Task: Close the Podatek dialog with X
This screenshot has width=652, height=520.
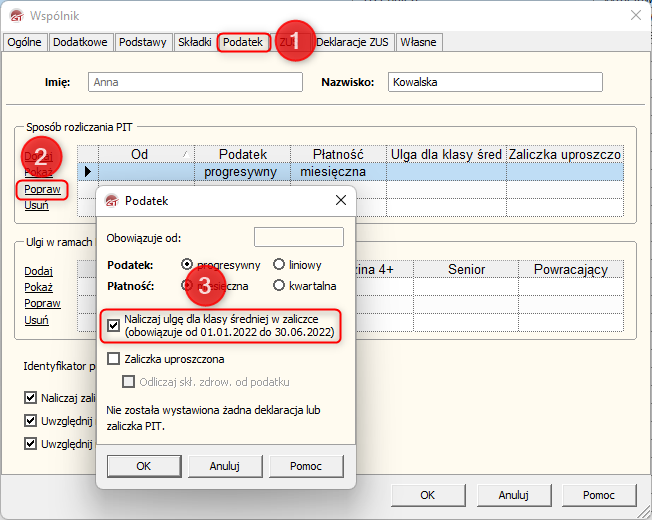Action: tap(341, 200)
